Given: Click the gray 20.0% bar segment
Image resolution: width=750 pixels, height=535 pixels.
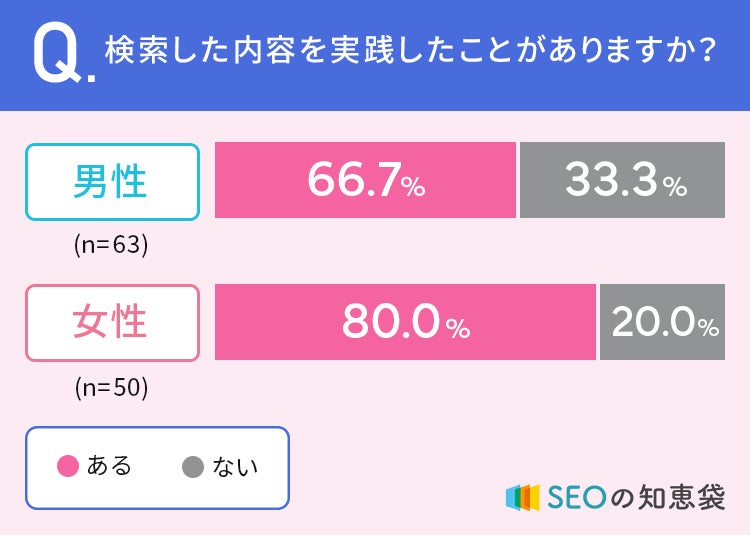Looking at the screenshot, I should click(x=662, y=322).
